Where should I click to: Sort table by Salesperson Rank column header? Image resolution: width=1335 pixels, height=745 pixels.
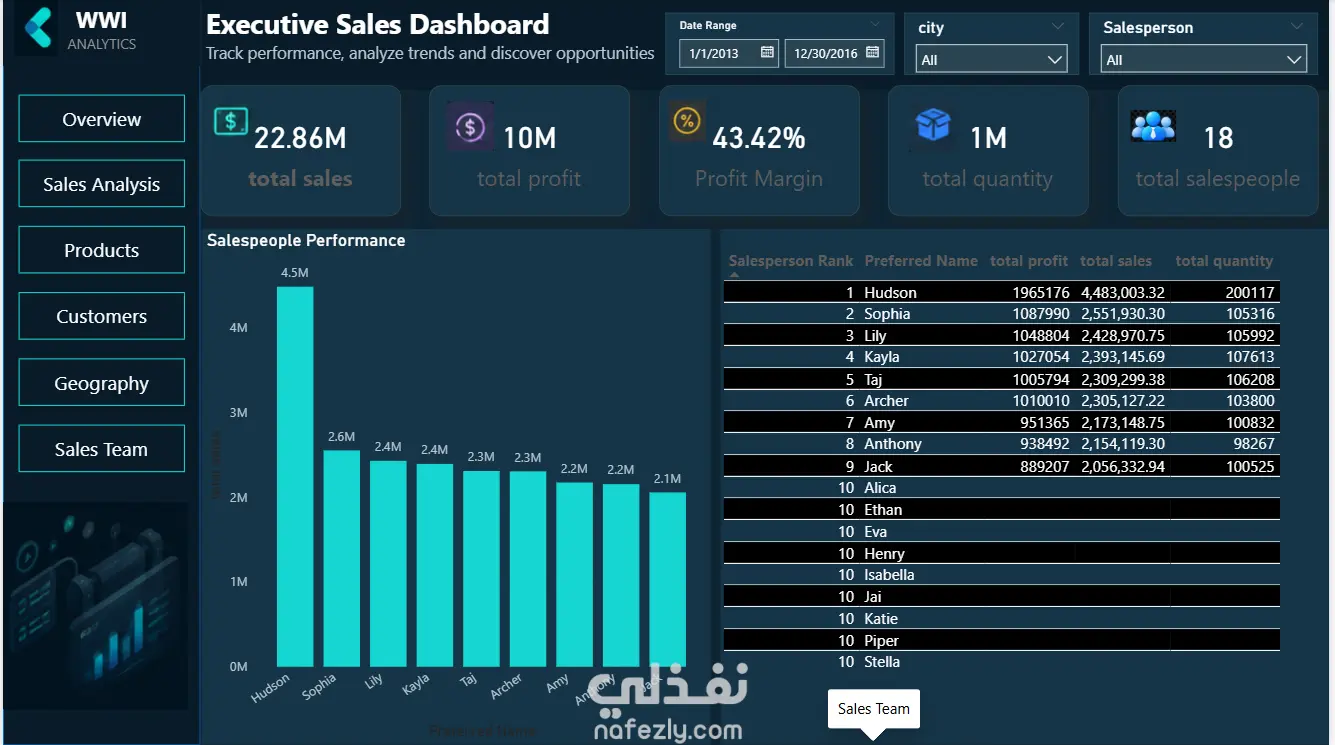791,261
